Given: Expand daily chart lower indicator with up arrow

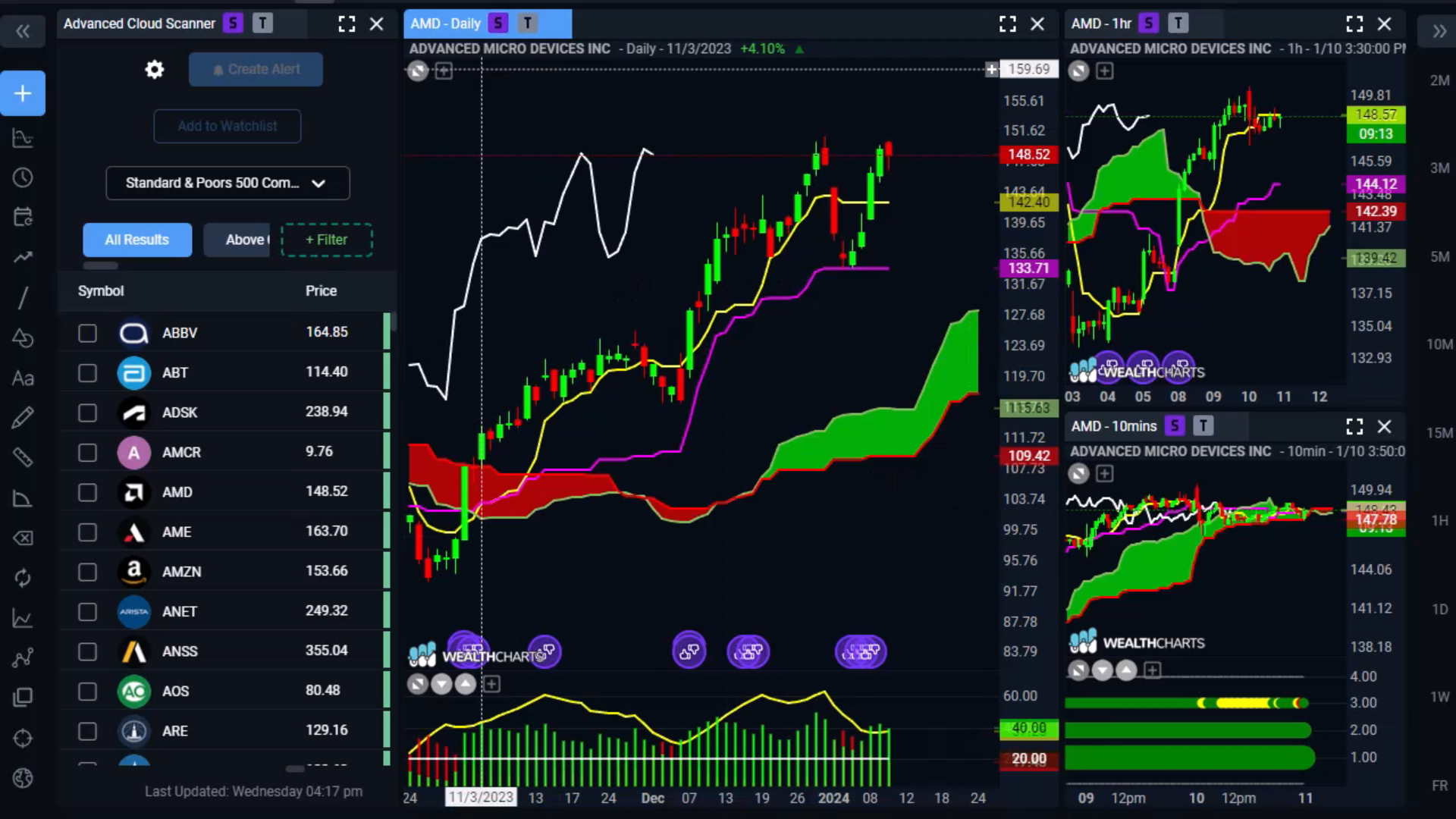Looking at the screenshot, I should point(466,685).
